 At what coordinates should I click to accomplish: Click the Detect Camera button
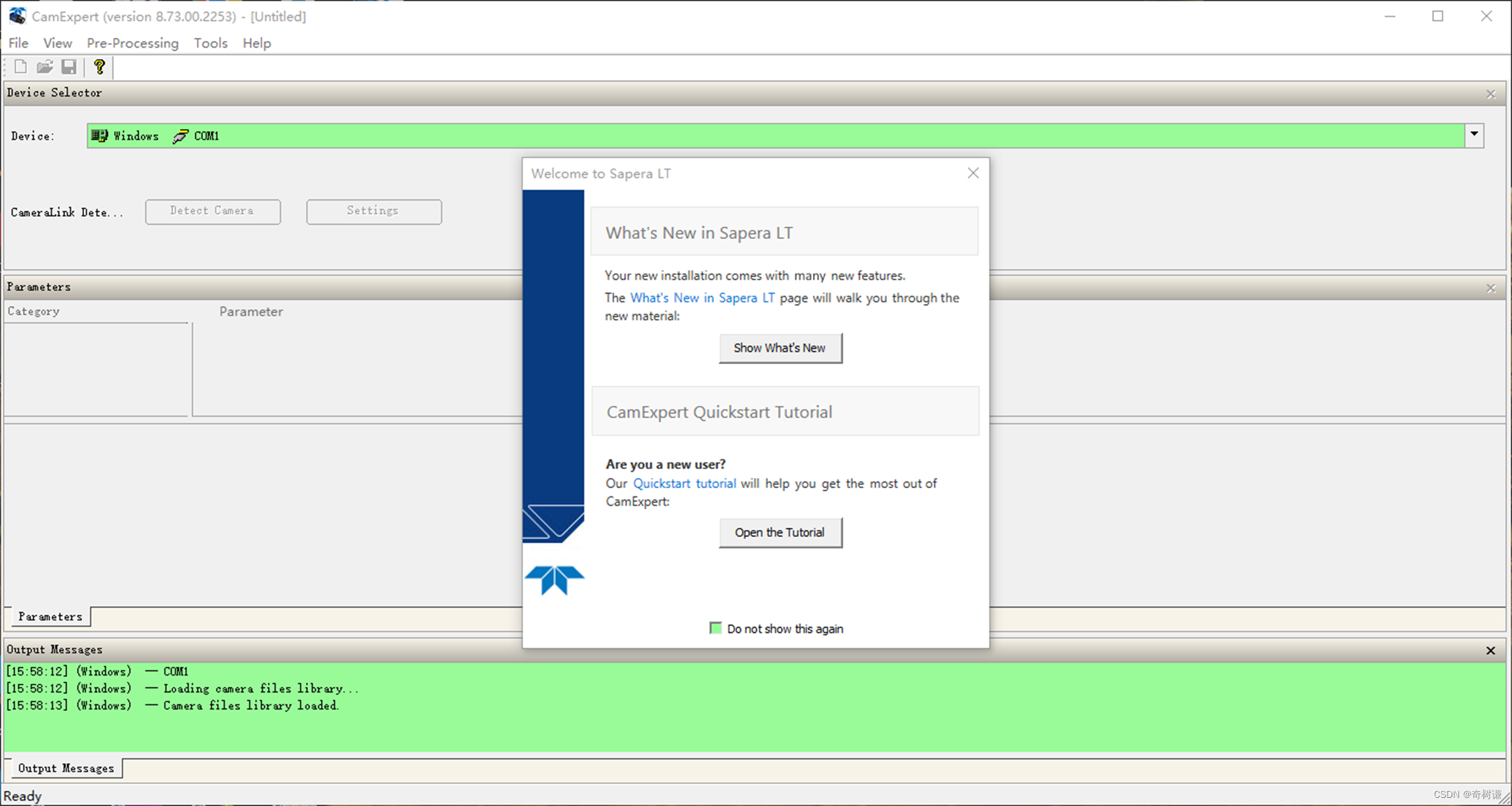click(212, 211)
